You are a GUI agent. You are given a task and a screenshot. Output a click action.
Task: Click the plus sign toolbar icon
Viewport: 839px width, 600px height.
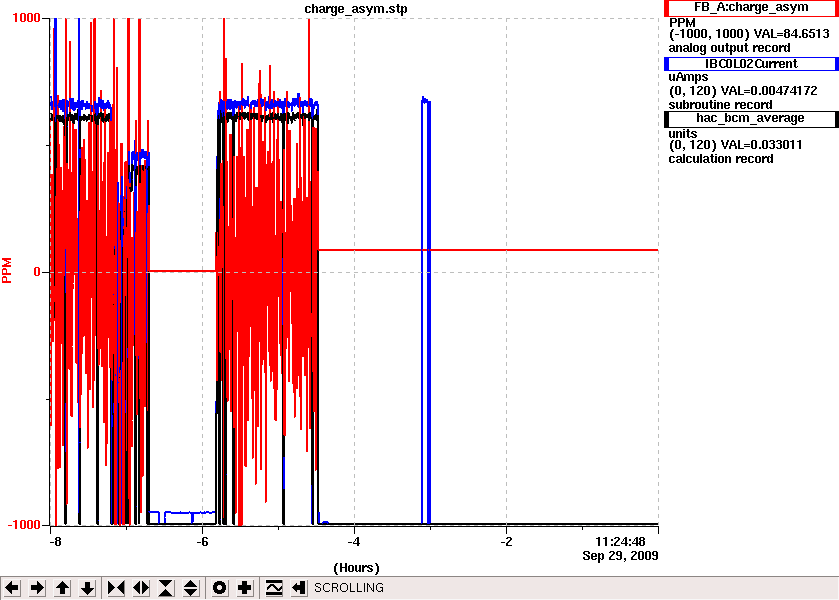245,588
